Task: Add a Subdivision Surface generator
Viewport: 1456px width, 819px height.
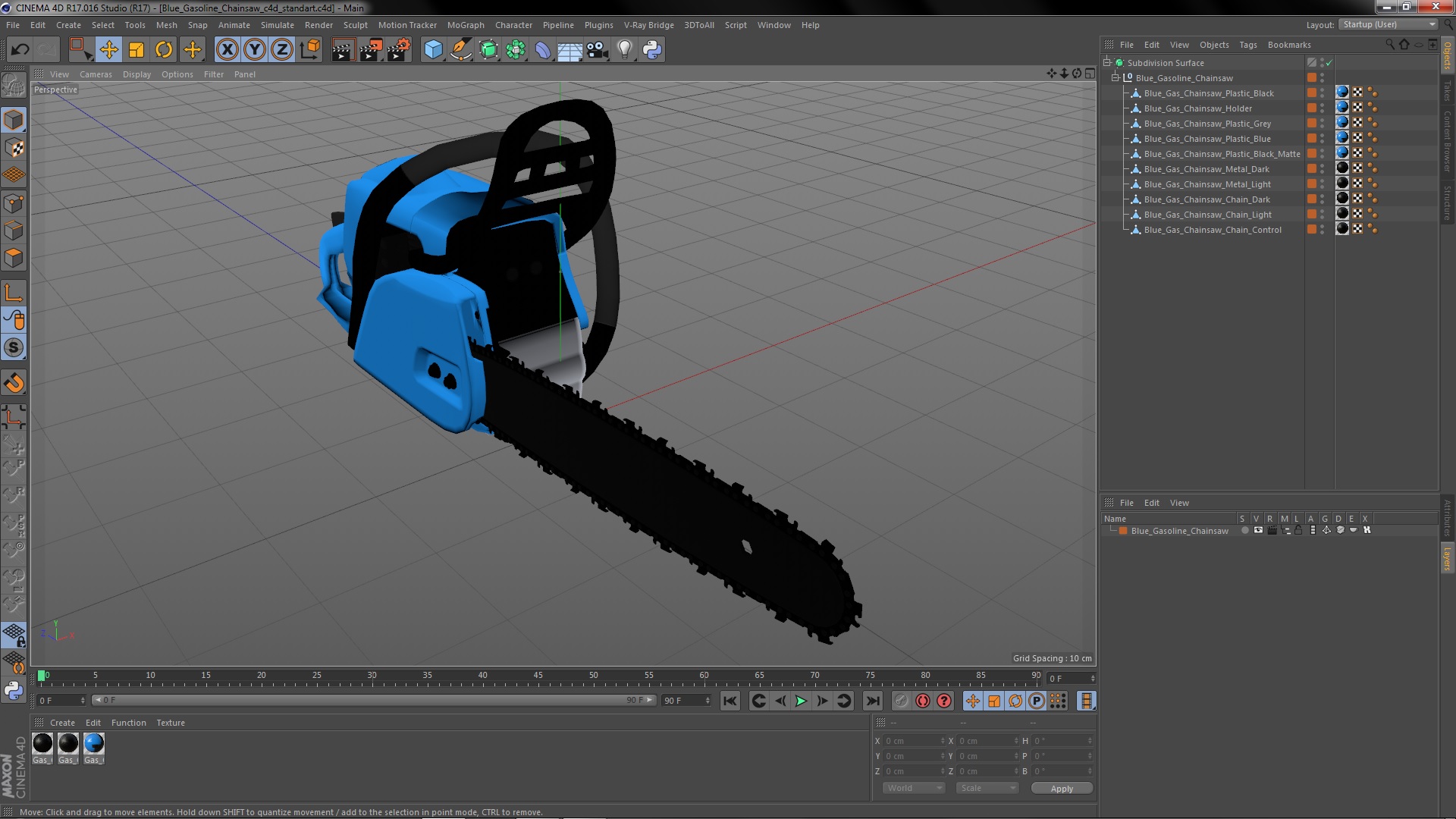Action: point(488,50)
